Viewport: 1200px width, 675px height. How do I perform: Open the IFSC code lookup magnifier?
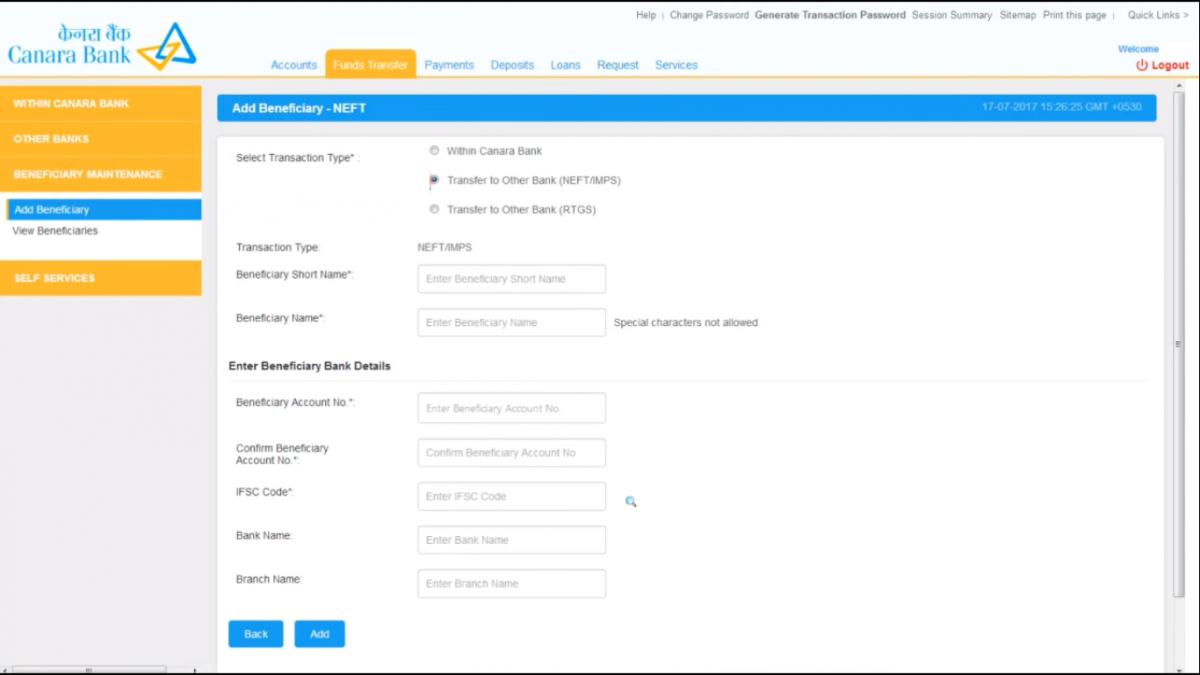click(x=630, y=501)
